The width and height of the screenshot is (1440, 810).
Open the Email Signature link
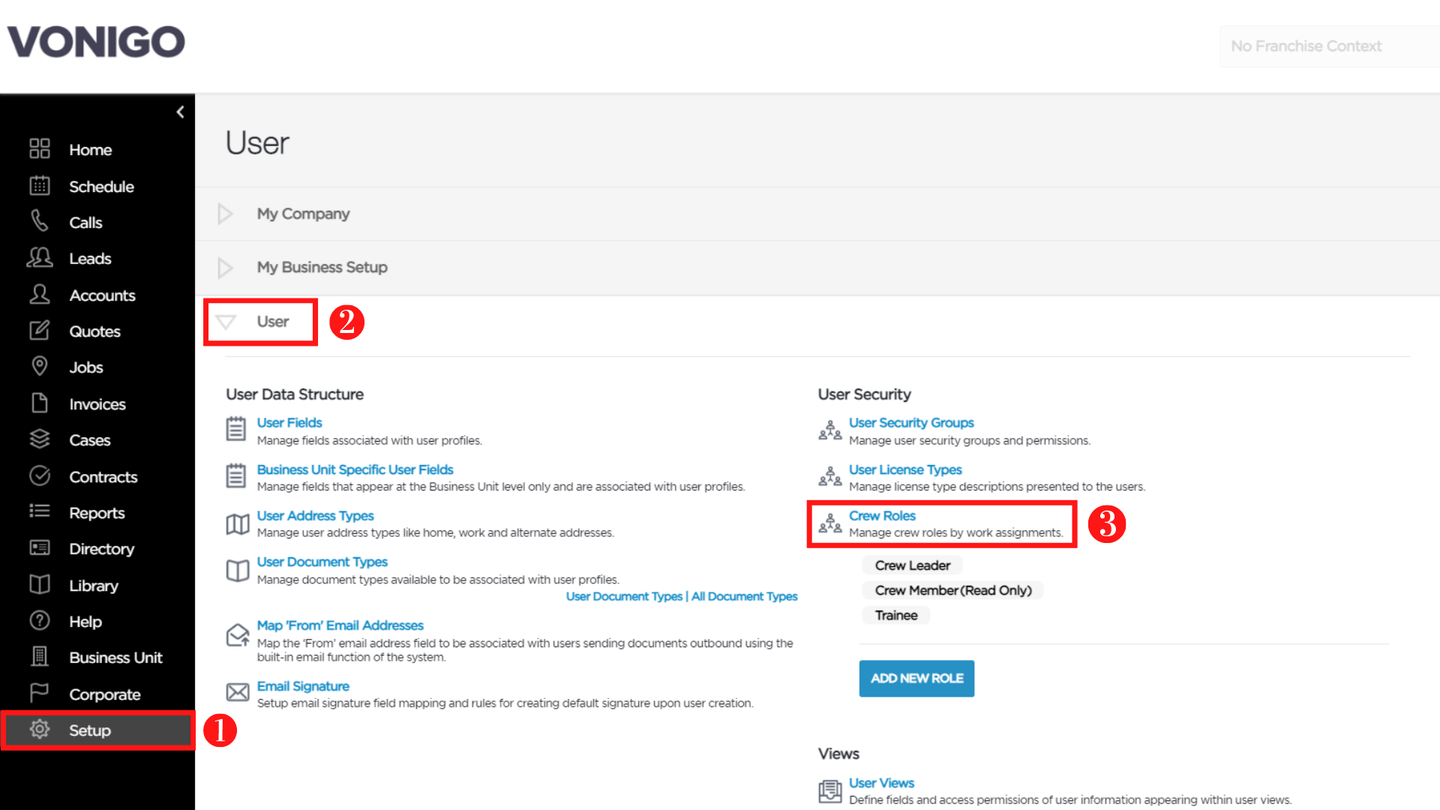coord(303,686)
